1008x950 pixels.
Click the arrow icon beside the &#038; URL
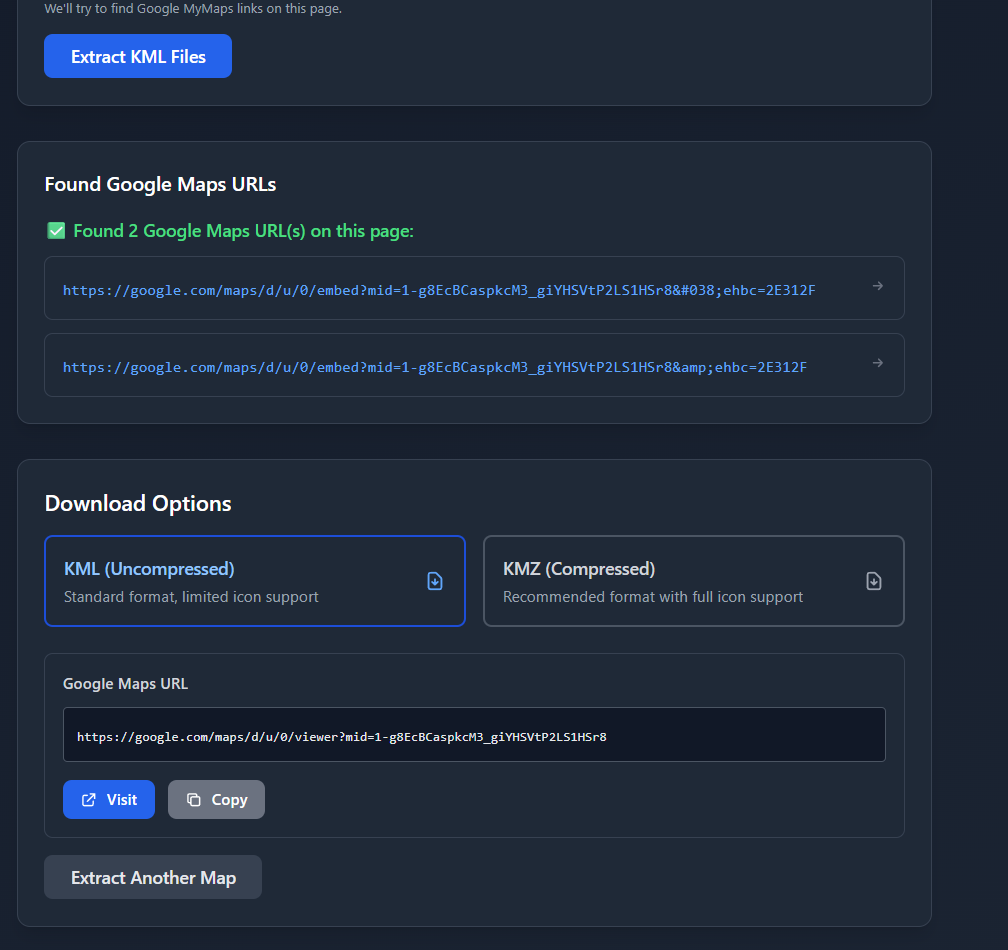click(x=878, y=286)
